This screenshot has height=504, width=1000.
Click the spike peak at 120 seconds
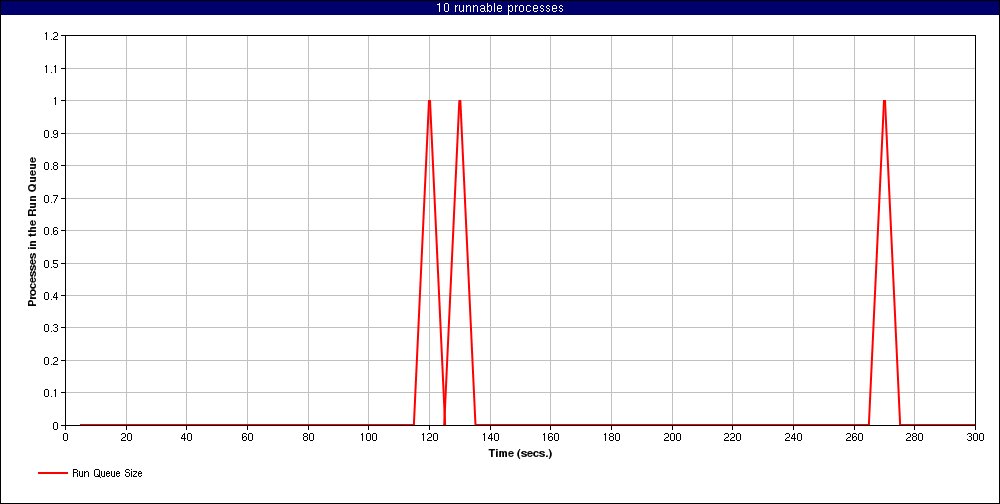pos(429,101)
